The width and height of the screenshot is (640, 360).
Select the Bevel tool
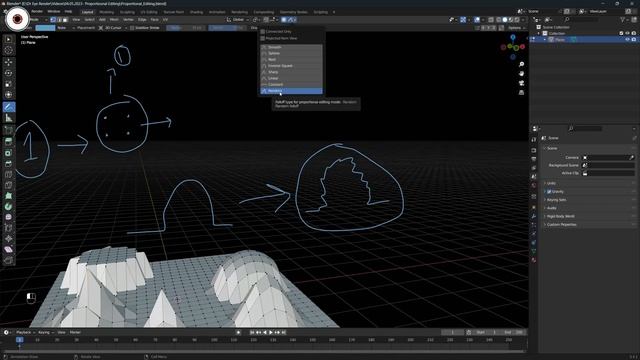(9, 164)
